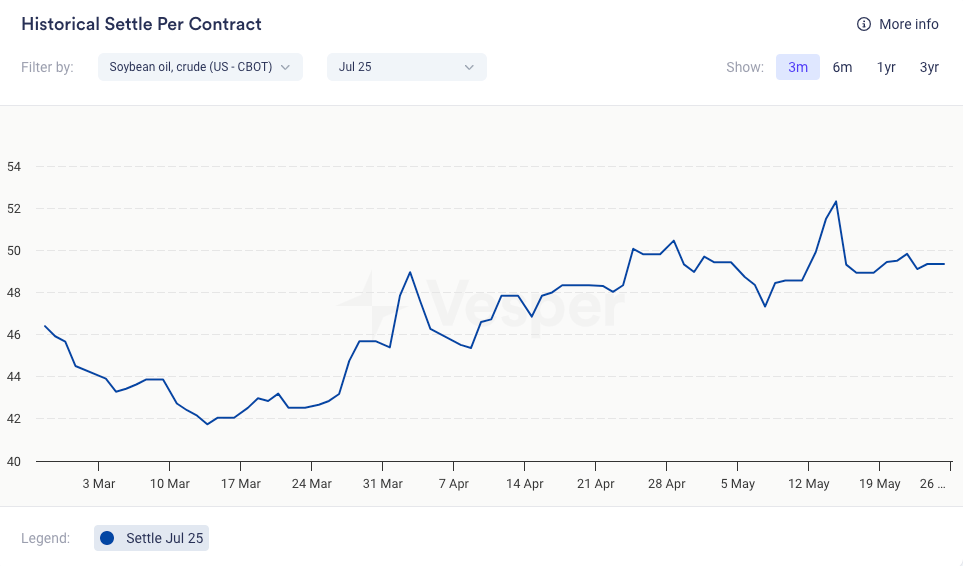963x566 pixels.
Task: Switch to the 6m time range
Action: (x=842, y=67)
